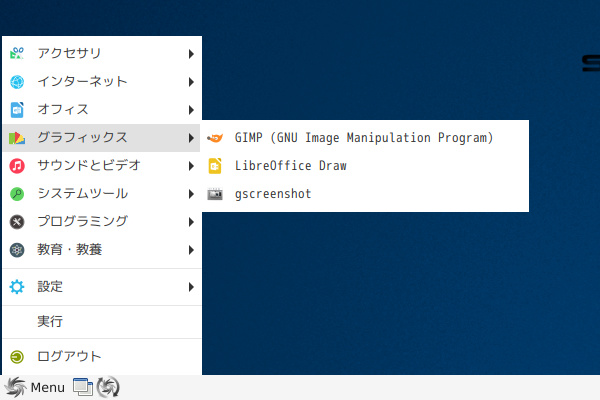The image size is (600, 400).
Task: Launch GIMP (GNU Image Manipulation Program)
Action: 365,138
